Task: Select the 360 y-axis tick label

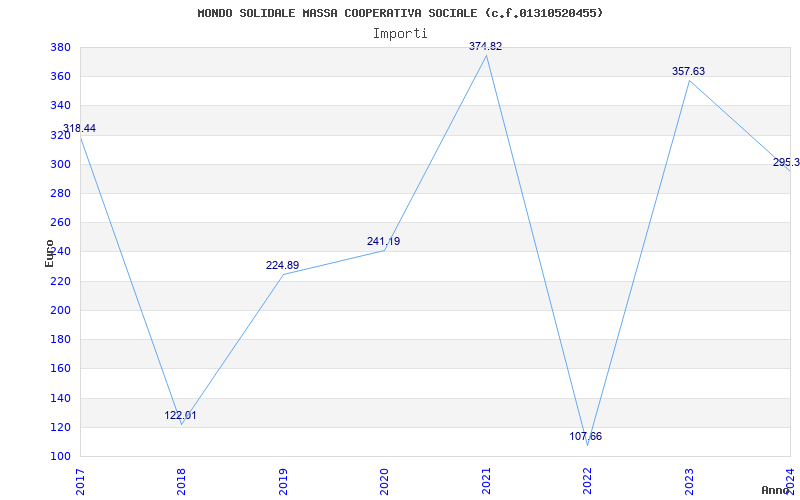Action: (60, 77)
